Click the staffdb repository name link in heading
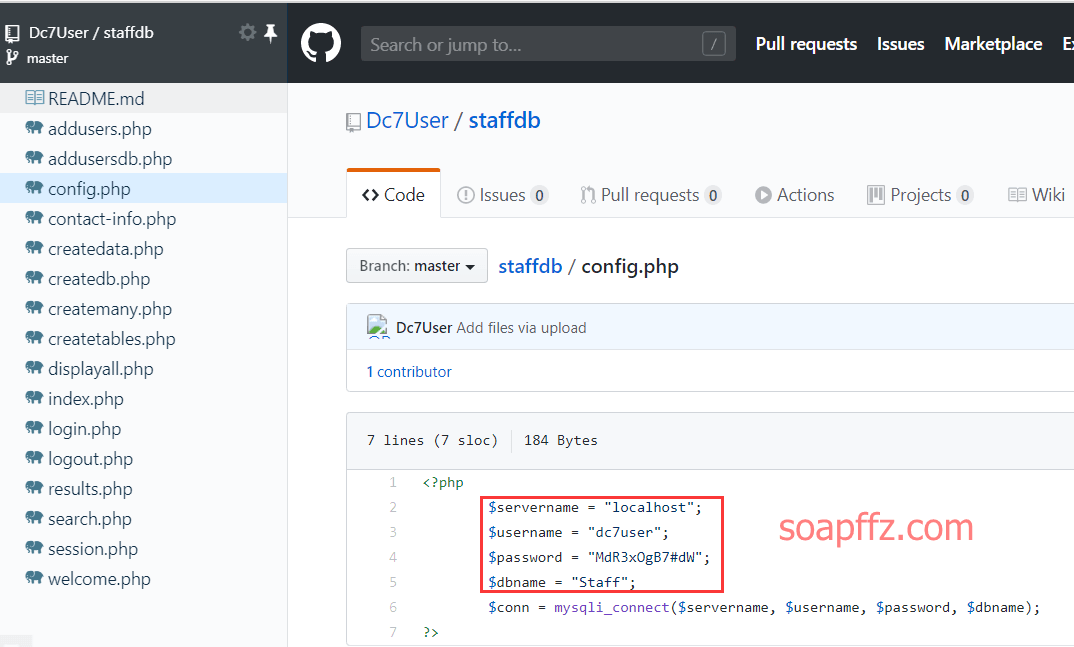The image size is (1074, 647). (x=504, y=120)
